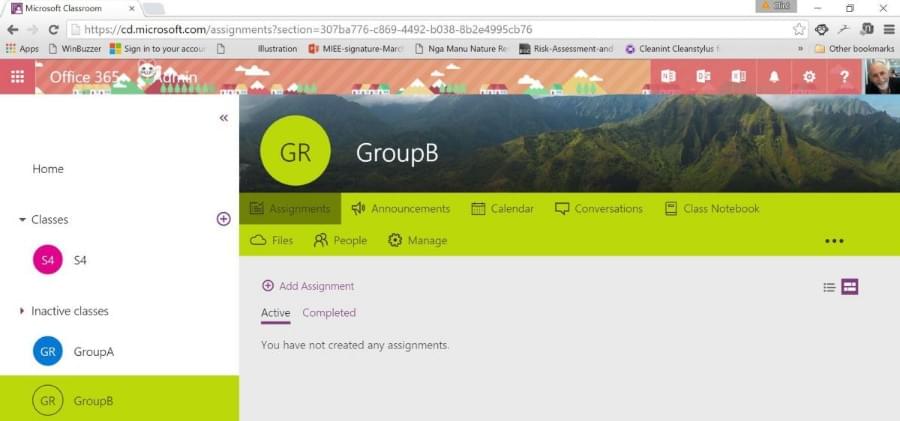This screenshot has width=900, height=421.
Task: Open the monkey face extension icon
Action: click(822, 29)
